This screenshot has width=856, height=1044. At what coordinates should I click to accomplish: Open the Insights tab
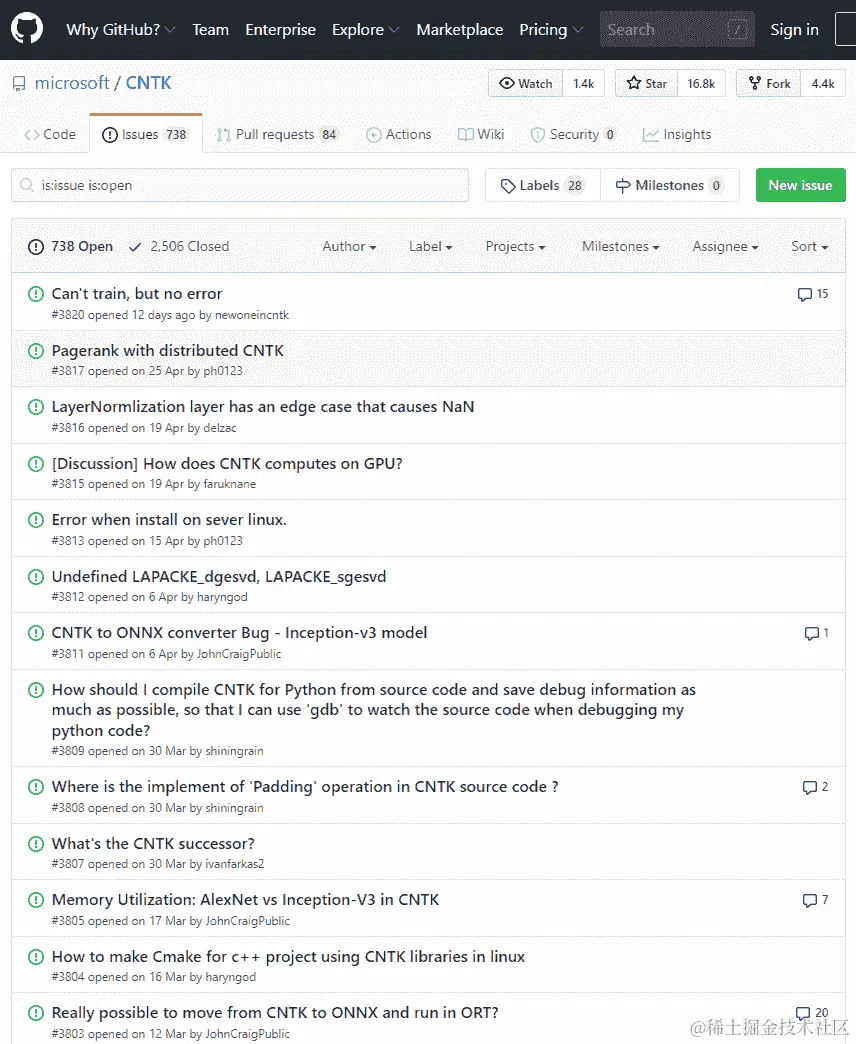pyautogui.click(x=677, y=134)
